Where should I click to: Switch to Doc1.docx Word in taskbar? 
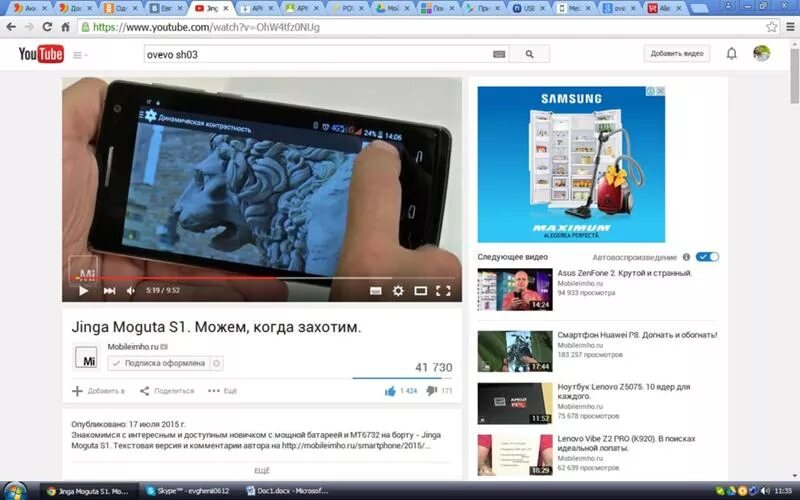click(288, 491)
